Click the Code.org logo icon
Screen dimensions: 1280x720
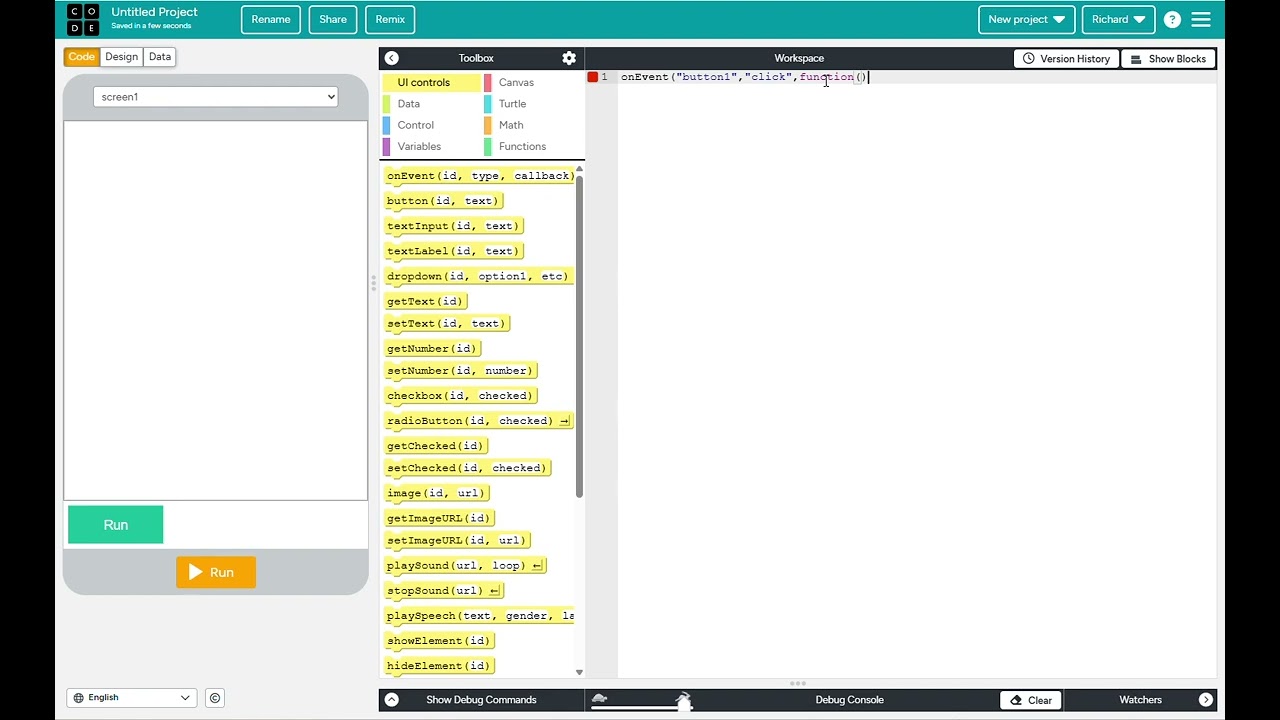[x=83, y=19]
